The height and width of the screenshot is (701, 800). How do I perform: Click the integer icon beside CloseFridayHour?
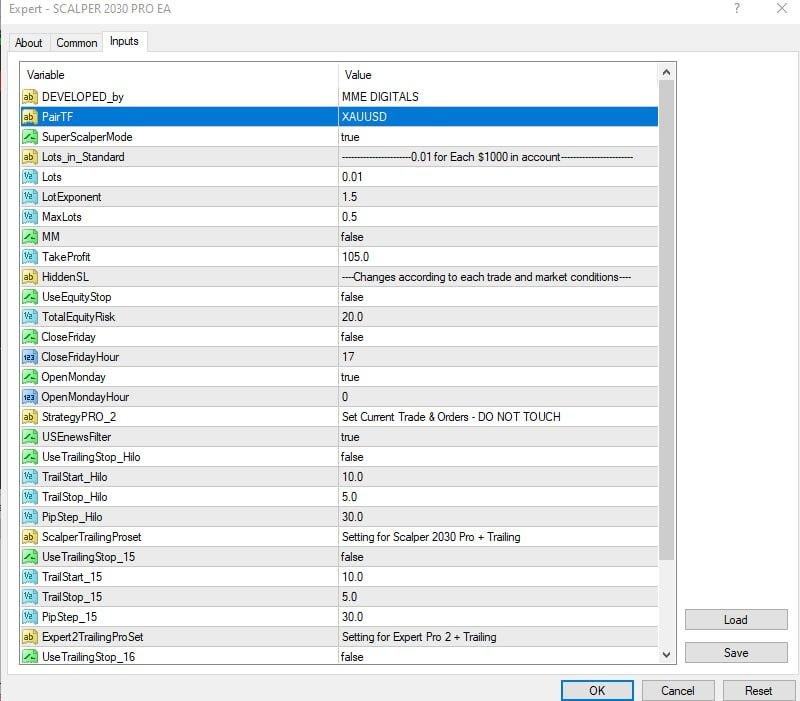coord(29,357)
